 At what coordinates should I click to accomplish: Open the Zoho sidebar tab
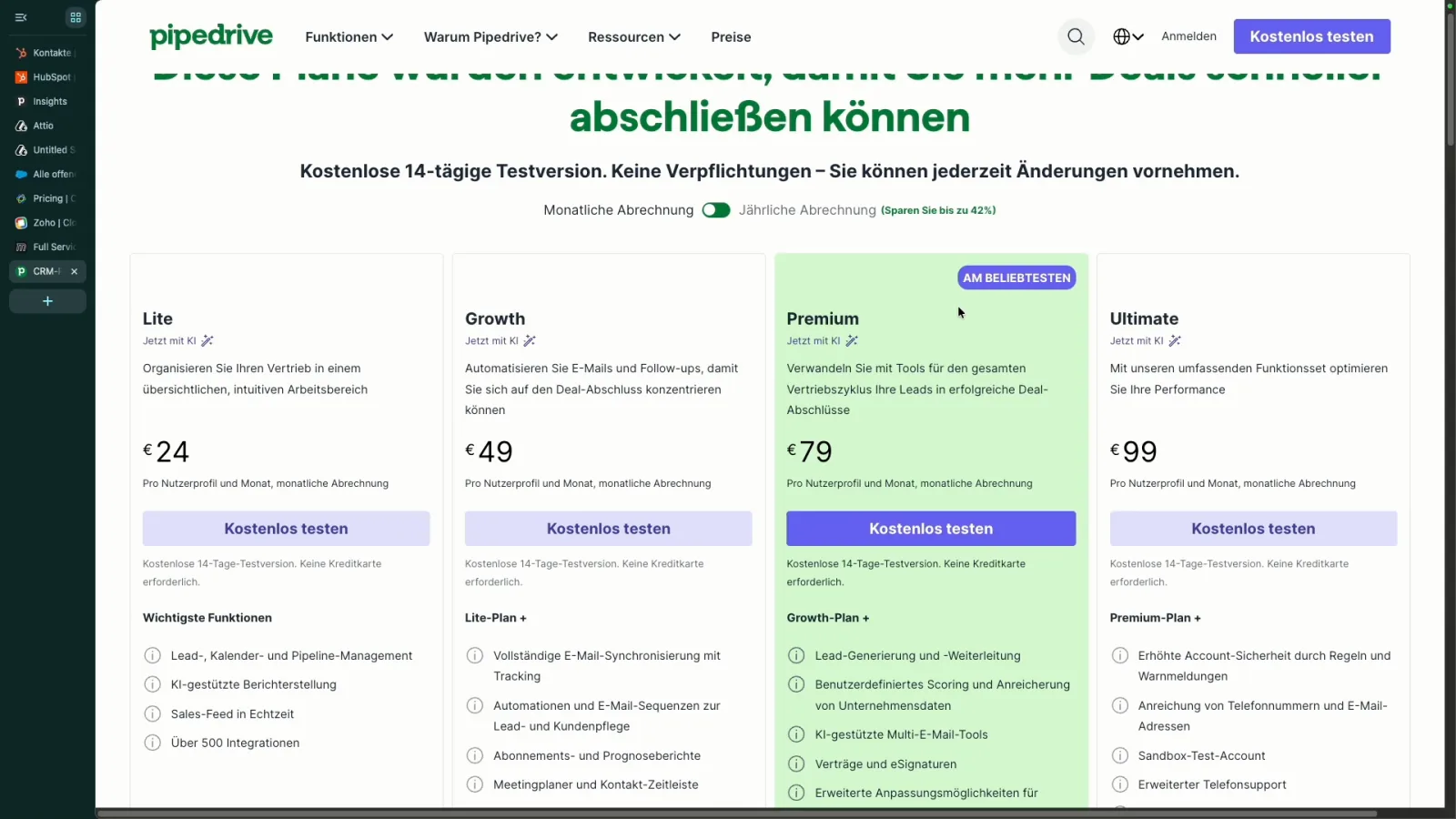pos(47,223)
